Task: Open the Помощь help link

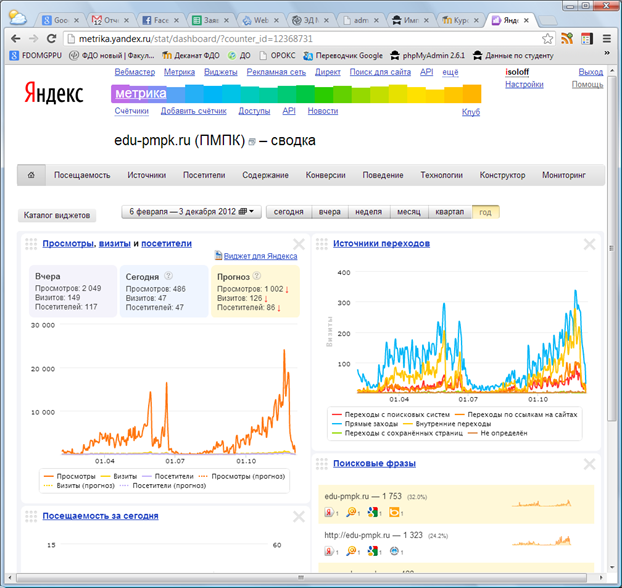Action: click(x=587, y=85)
